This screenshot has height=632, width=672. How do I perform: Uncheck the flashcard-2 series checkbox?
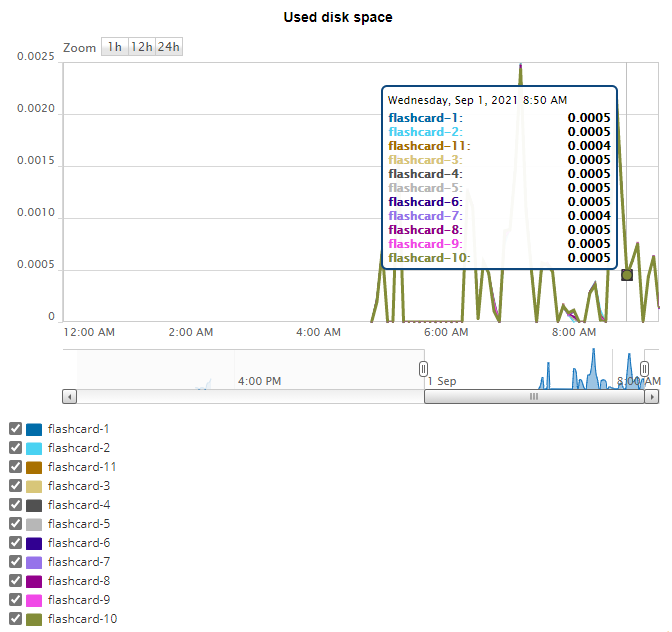[15, 447]
